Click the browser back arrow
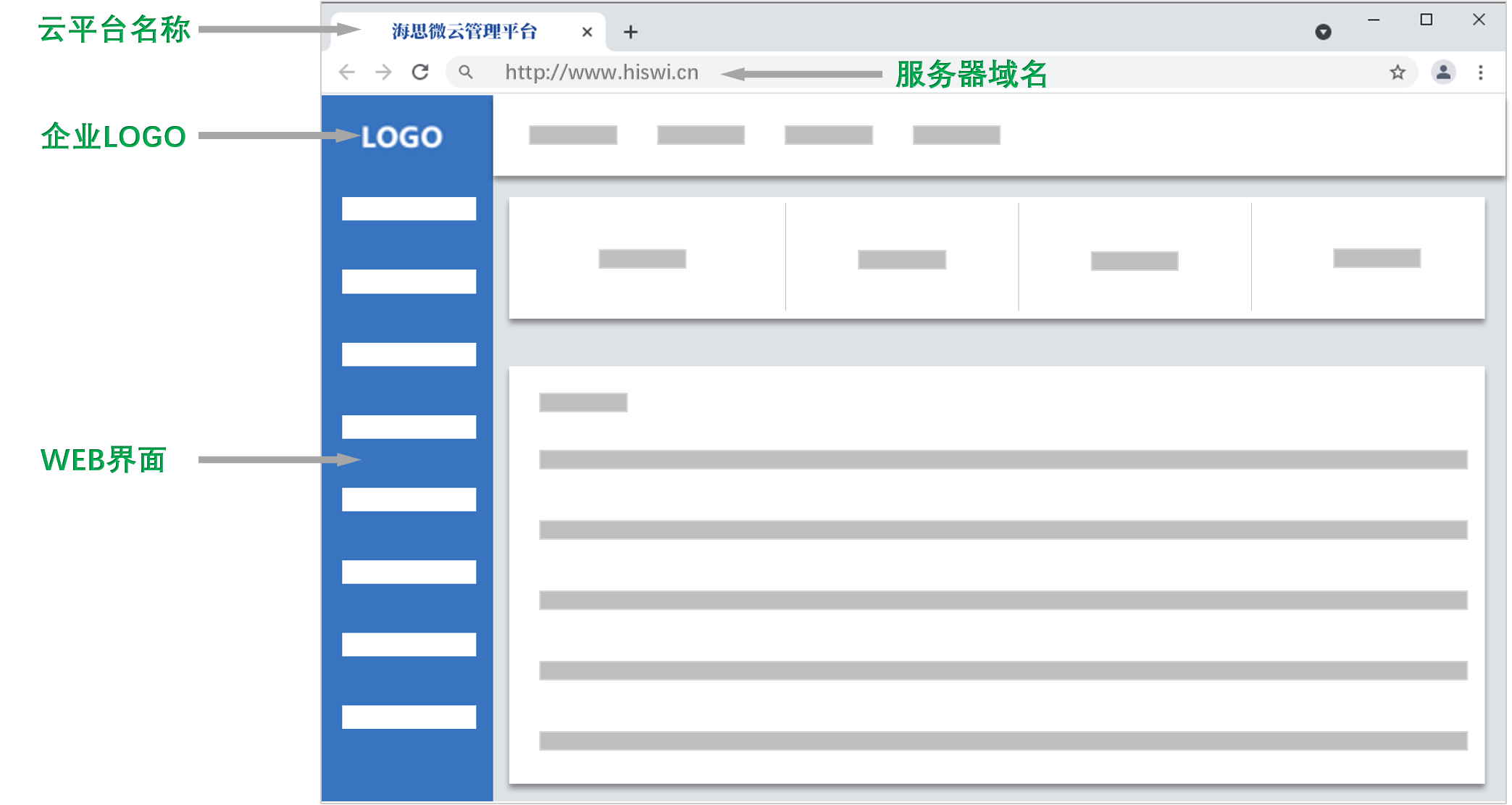1512x805 pixels. (x=347, y=72)
